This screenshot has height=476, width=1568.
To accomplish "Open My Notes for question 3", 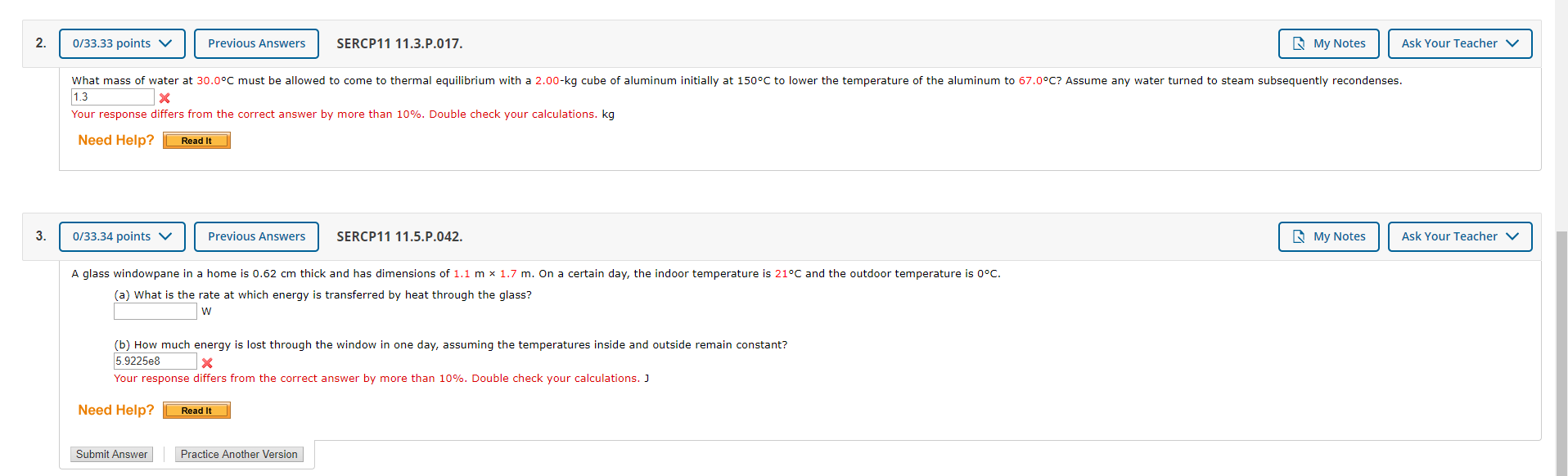I will click(x=1328, y=236).
